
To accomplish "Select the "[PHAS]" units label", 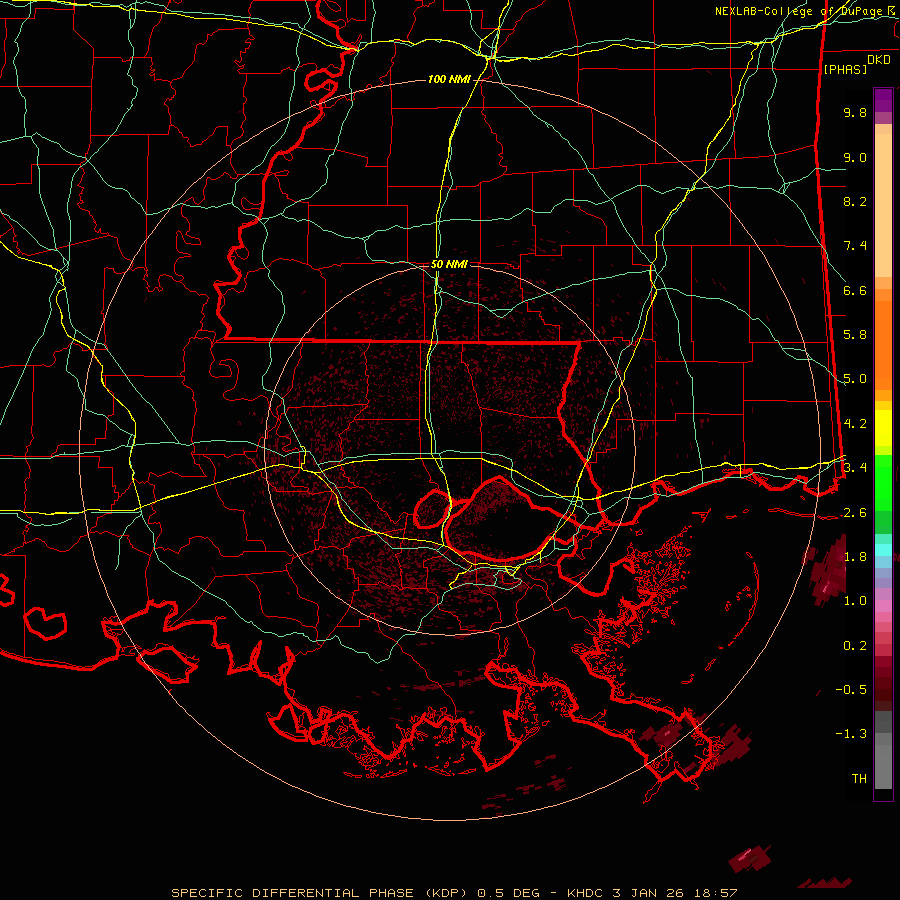I will (845, 69).
